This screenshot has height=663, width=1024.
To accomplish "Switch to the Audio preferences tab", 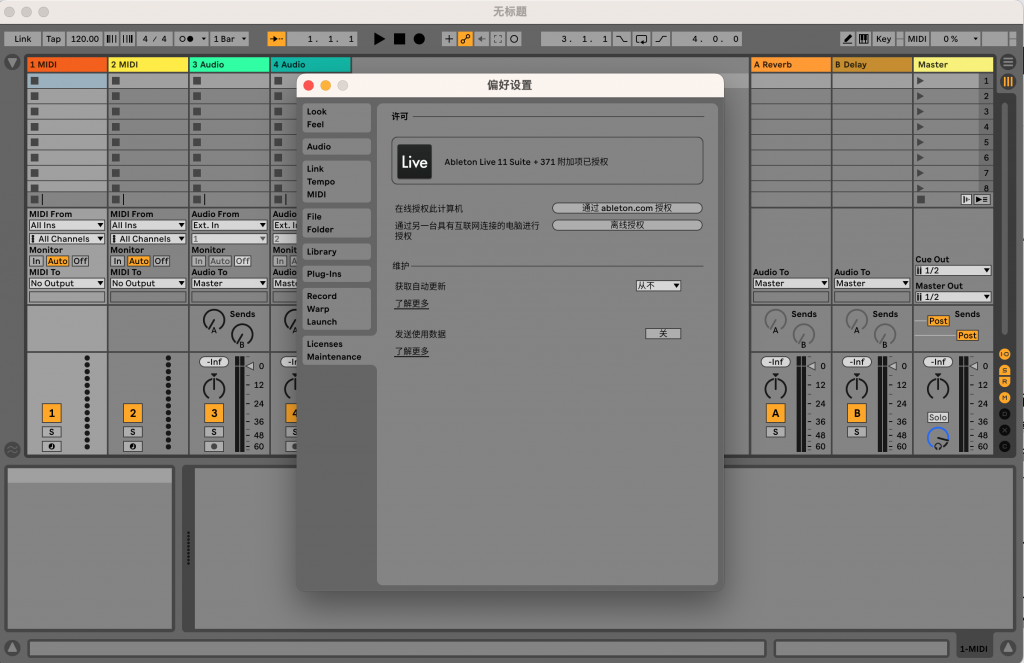I will point(336,146).
